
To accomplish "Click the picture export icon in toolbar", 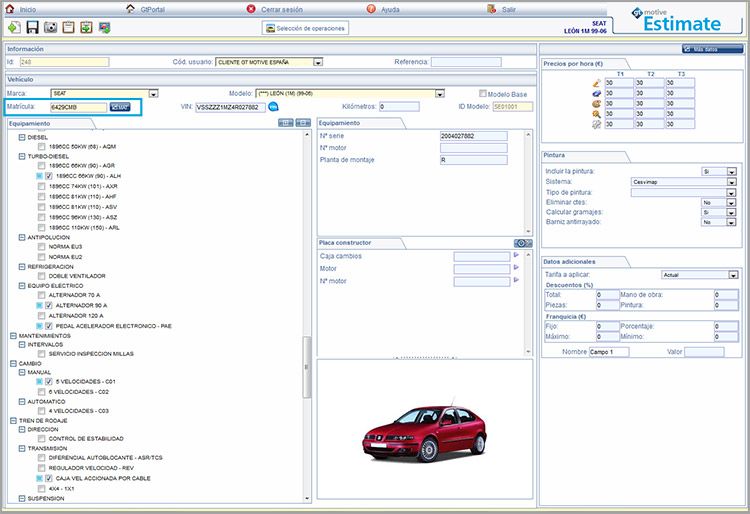I will pyautogui.click(x=105, y=27).
